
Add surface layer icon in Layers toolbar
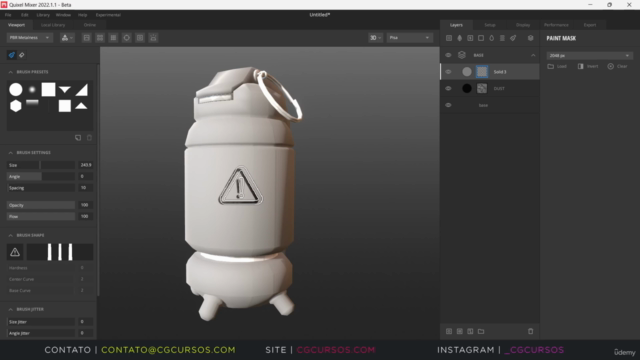[449, 38]
